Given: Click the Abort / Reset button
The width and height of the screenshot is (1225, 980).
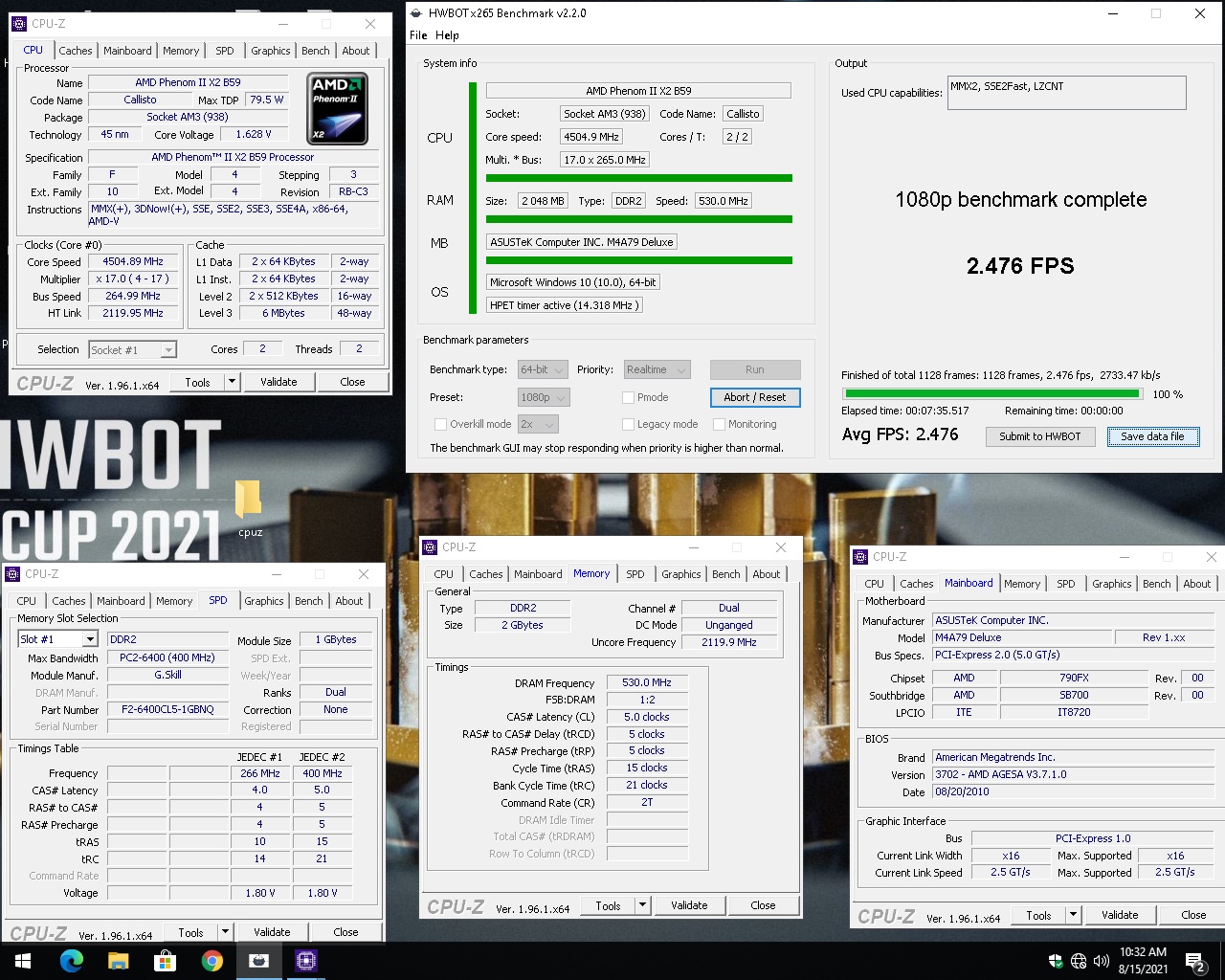Looking at the screenshot, I should [755, 397].
